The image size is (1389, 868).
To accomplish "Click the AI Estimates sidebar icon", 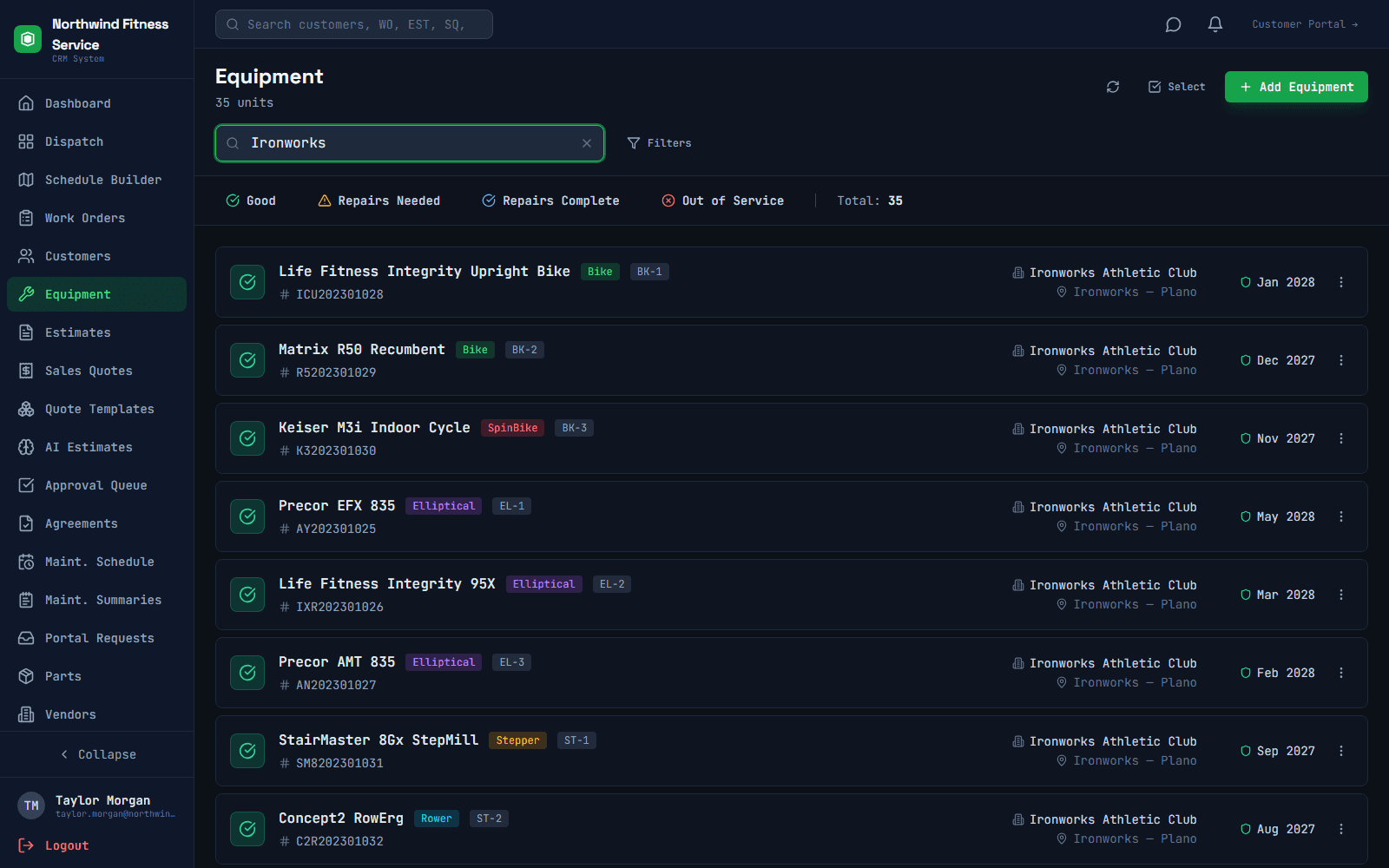I will tap(26, 447).
